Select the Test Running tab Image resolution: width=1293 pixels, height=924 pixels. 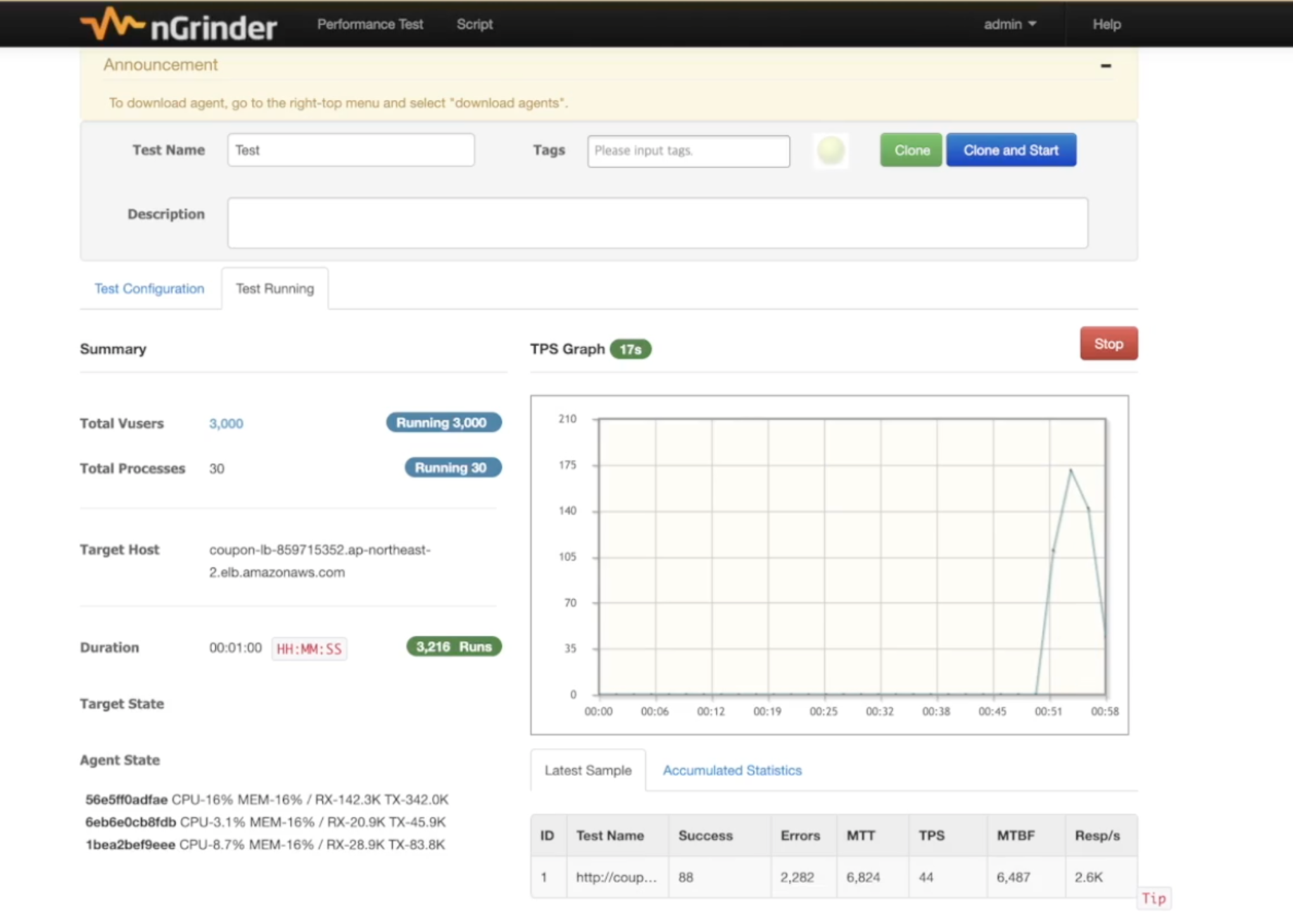275,289
